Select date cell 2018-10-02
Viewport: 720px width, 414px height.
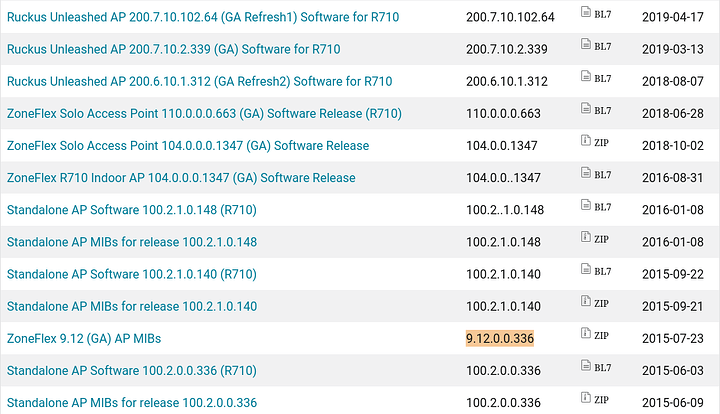coord(673,145)
